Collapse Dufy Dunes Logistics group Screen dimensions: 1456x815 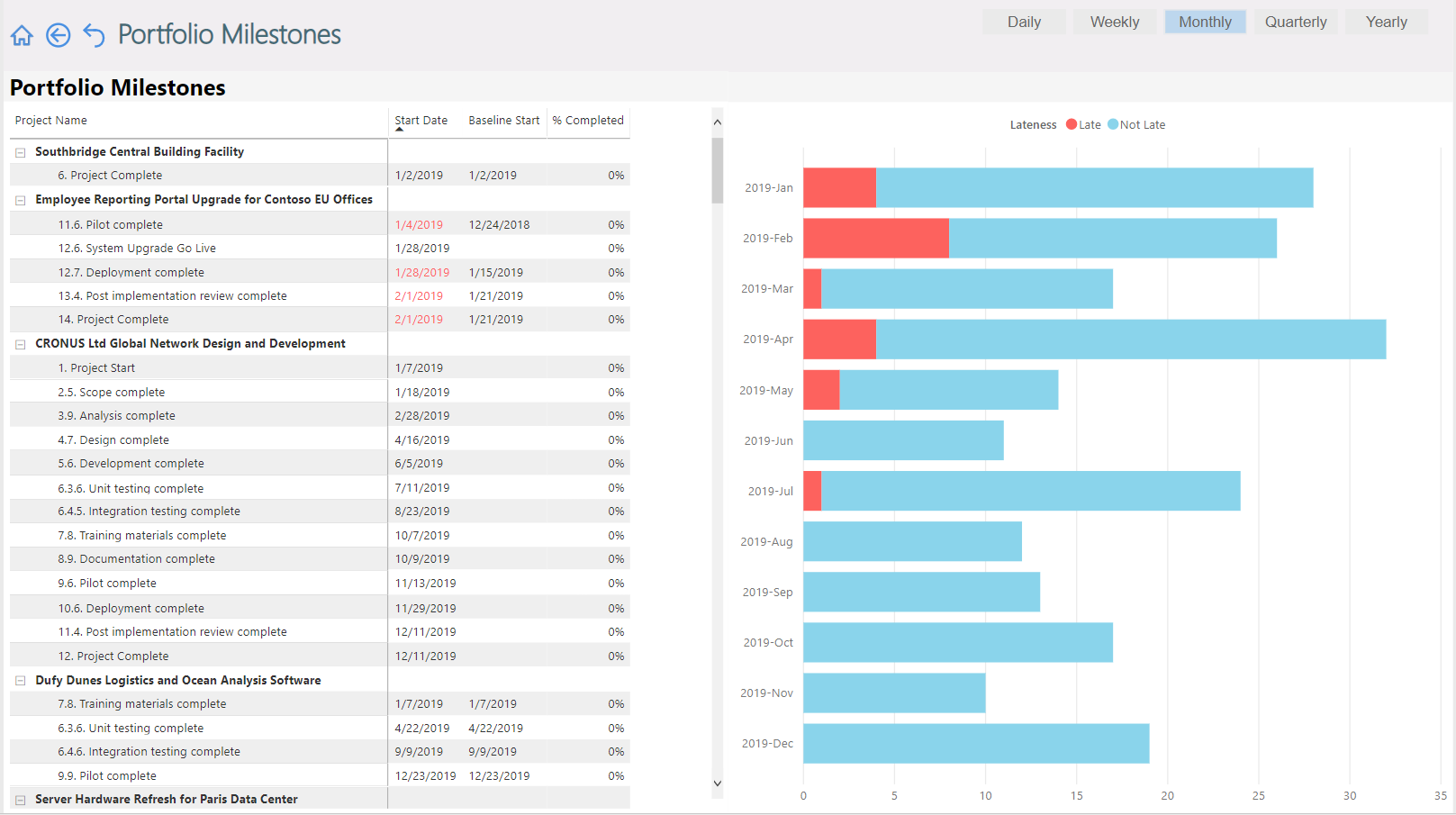click(20, 681)
